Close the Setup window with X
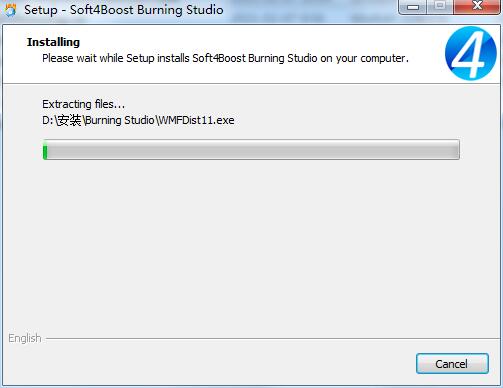Image resolution: width=503 pixels, height=388 pixels. click(x=477, y=6)
